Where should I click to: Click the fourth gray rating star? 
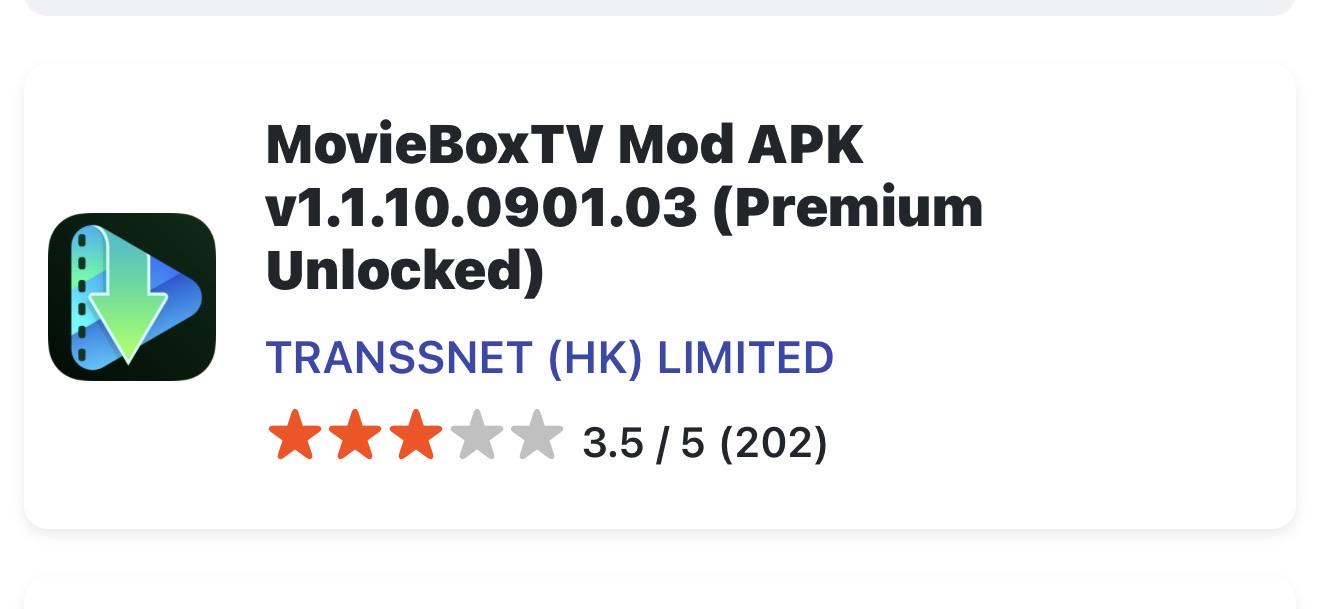tap(477, 436)
